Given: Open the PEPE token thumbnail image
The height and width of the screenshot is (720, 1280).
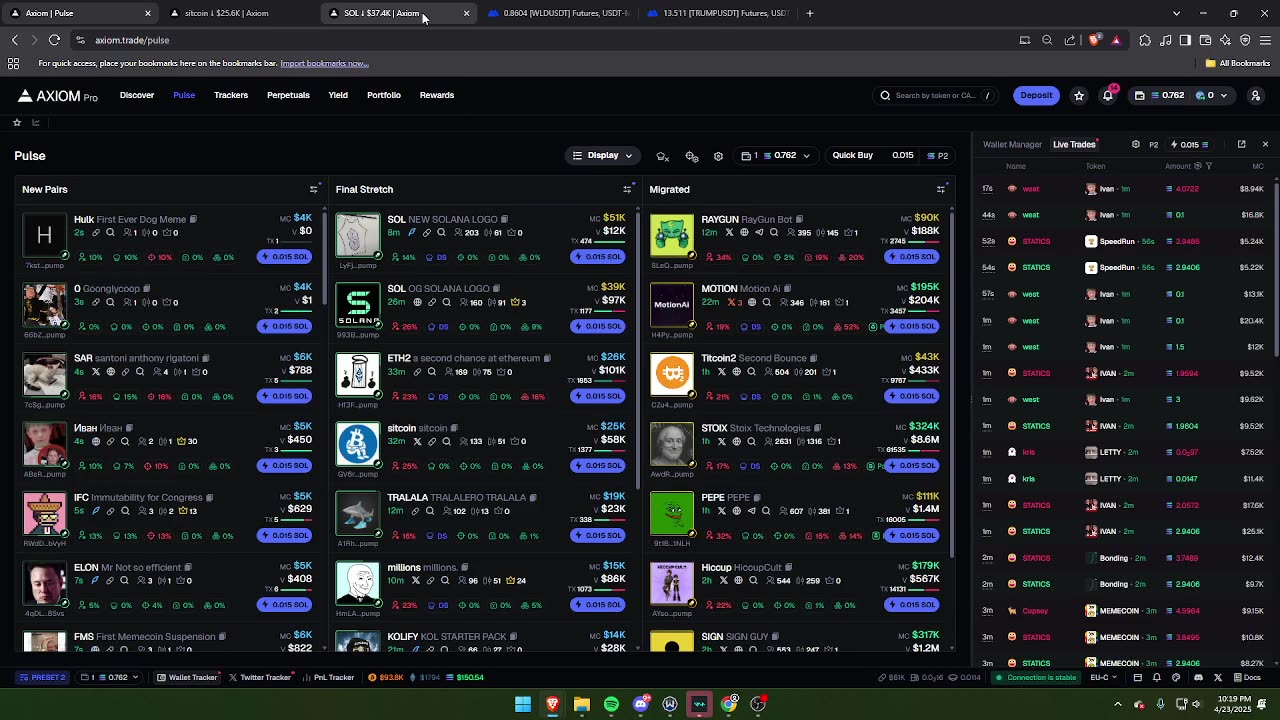Looking at the screenshot, I should coord(672,514).
